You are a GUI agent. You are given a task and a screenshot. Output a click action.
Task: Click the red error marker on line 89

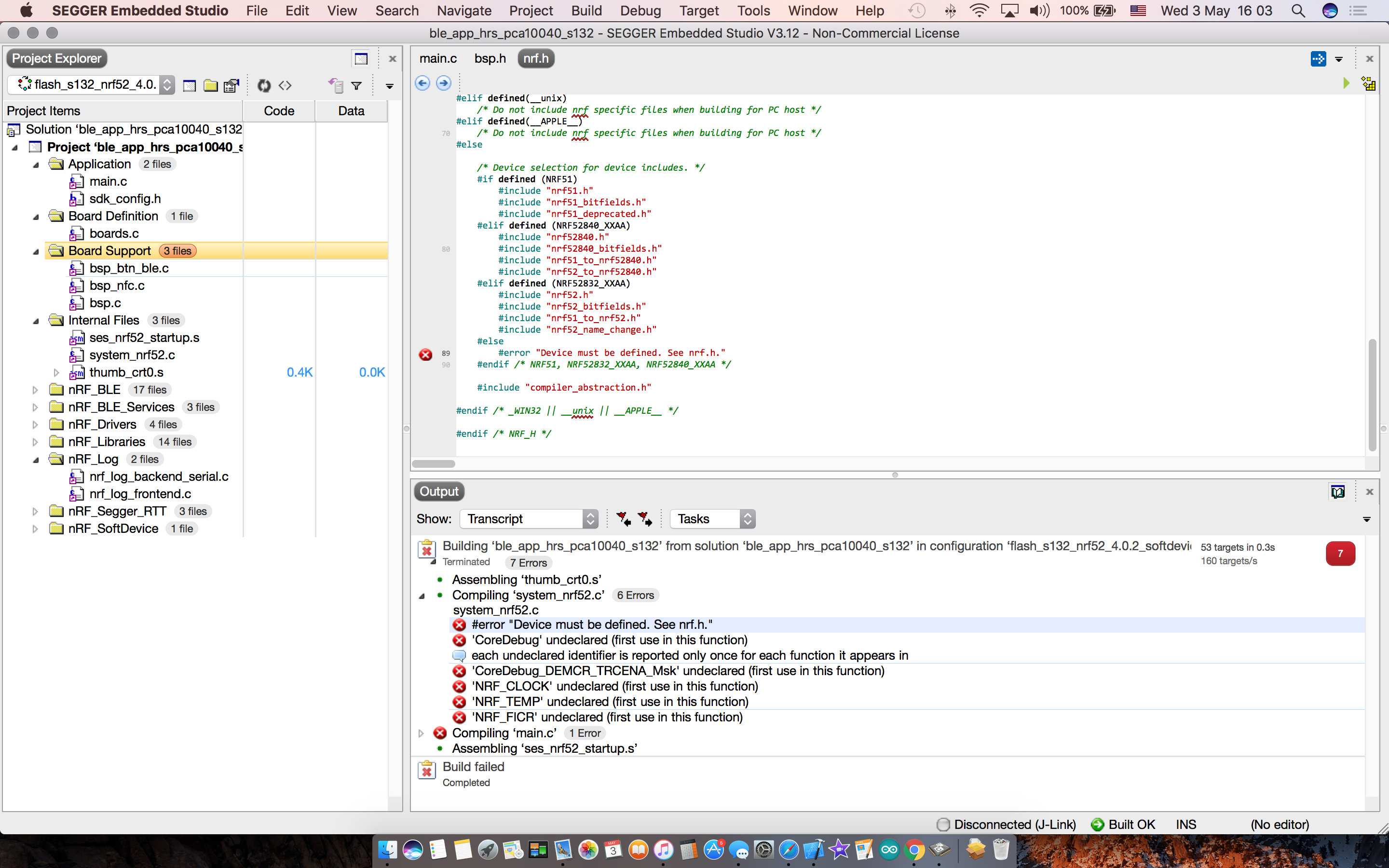click(425, 354)
